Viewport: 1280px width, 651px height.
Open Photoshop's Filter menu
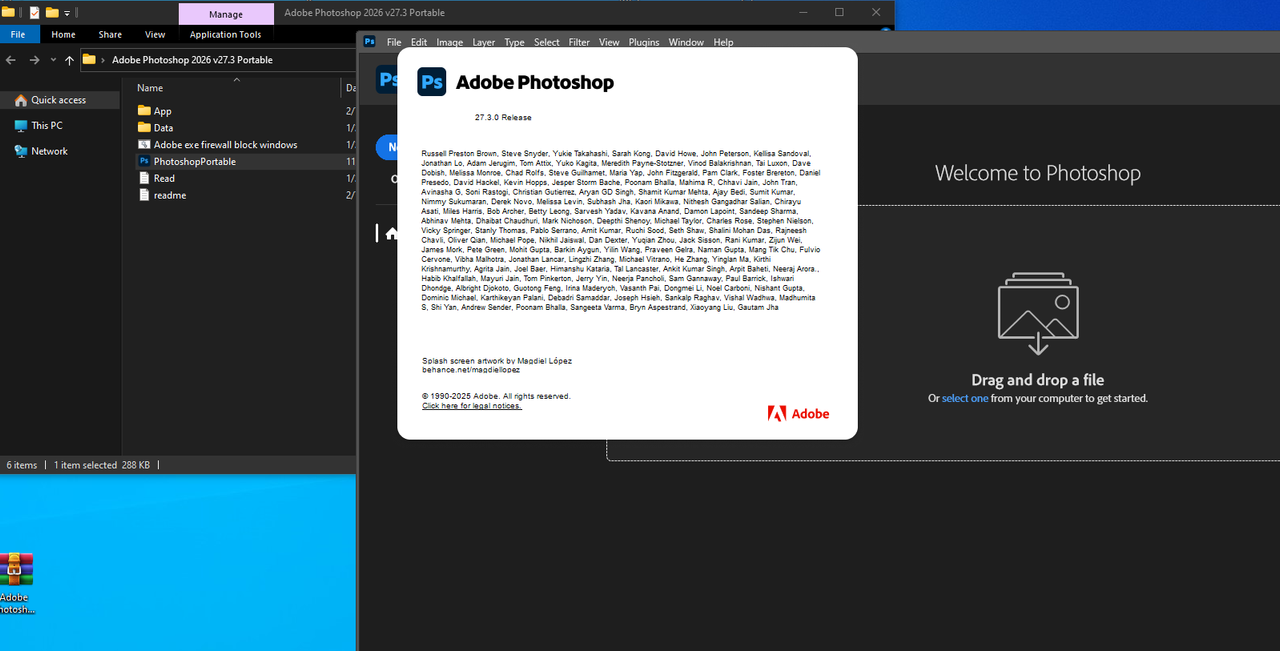579,42
